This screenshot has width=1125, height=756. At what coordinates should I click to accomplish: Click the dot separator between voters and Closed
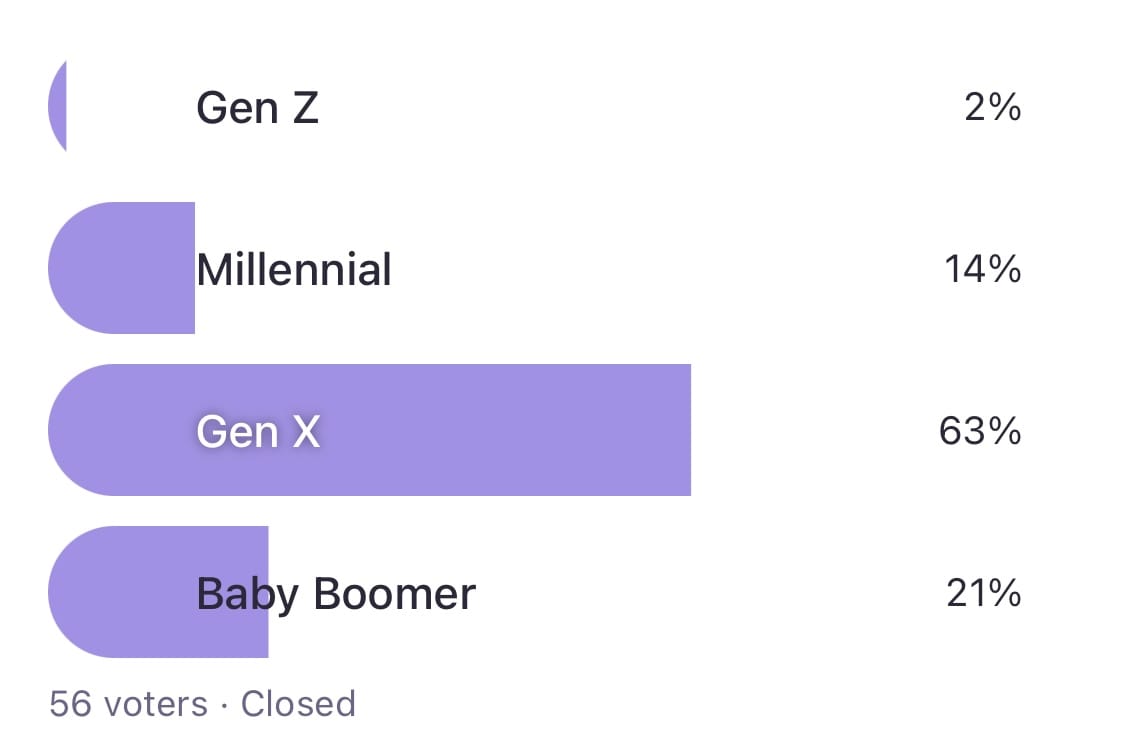225,705
